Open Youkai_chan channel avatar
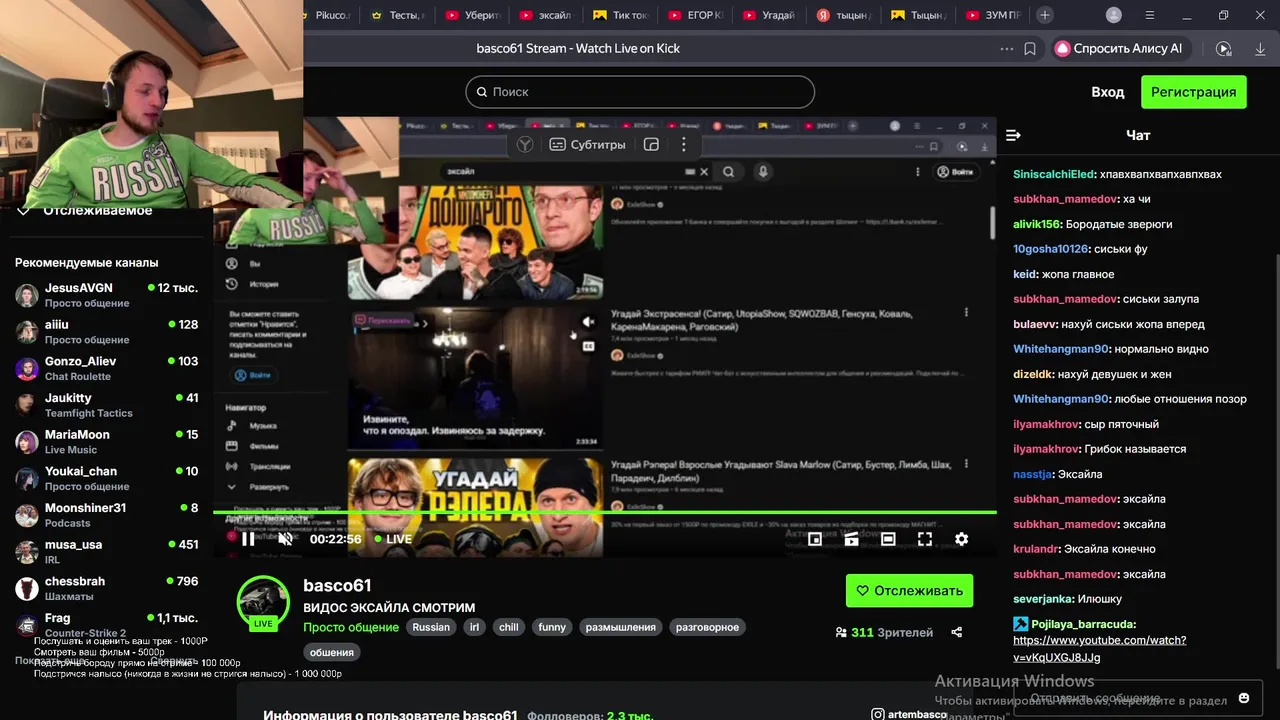 coord(27,479)
